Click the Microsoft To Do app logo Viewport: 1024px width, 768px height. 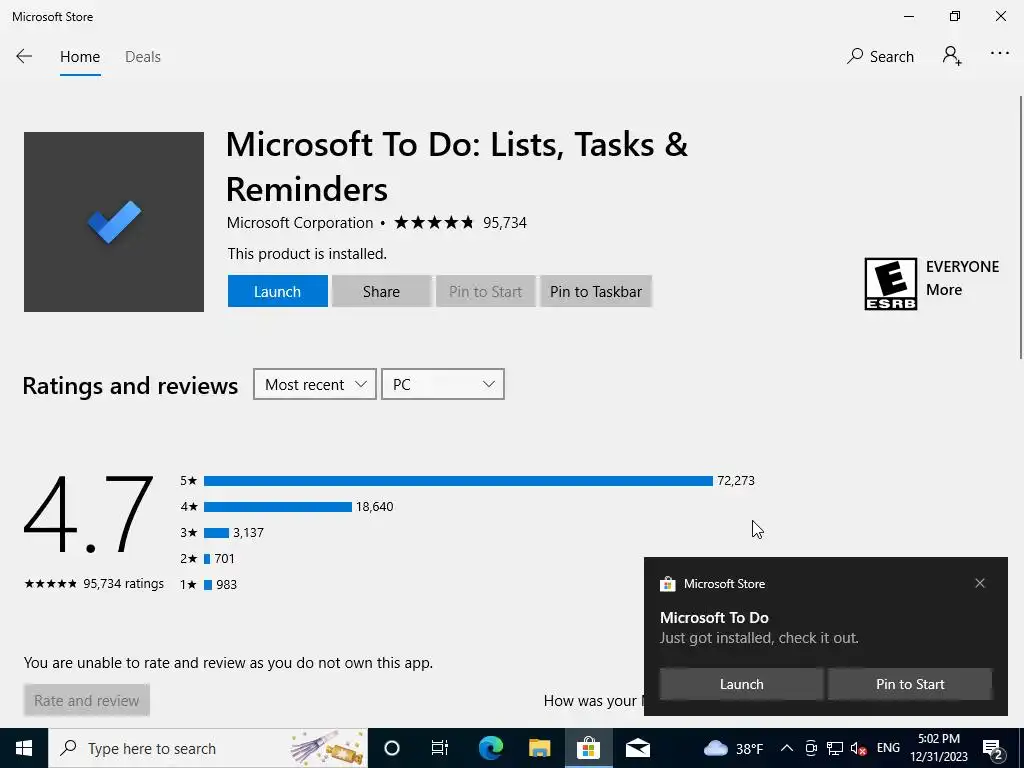114,222
